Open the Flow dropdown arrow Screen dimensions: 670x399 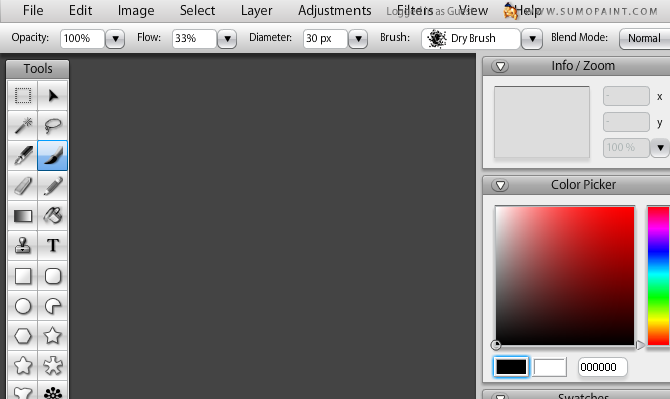pos(227,39)
